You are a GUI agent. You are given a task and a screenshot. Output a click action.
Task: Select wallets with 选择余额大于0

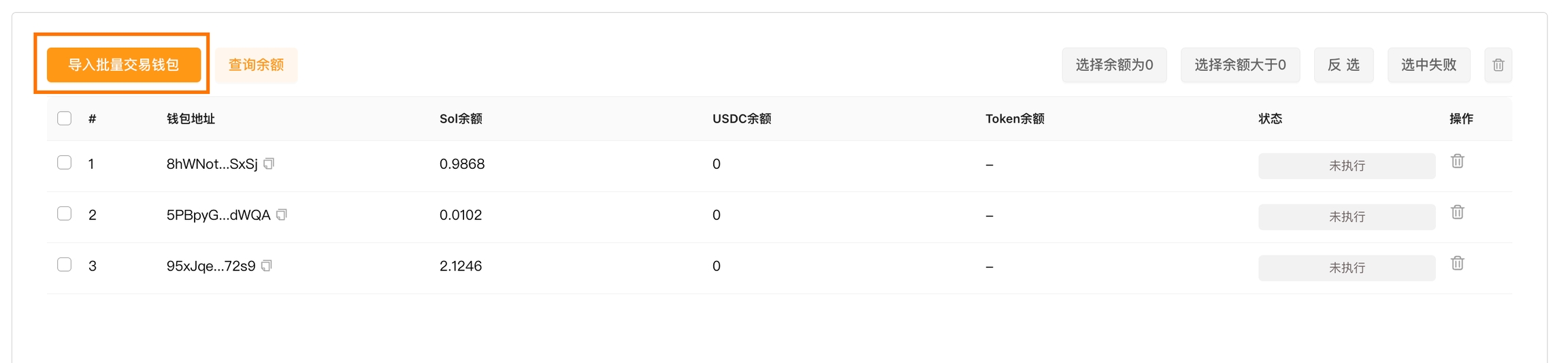point(1240,65)
